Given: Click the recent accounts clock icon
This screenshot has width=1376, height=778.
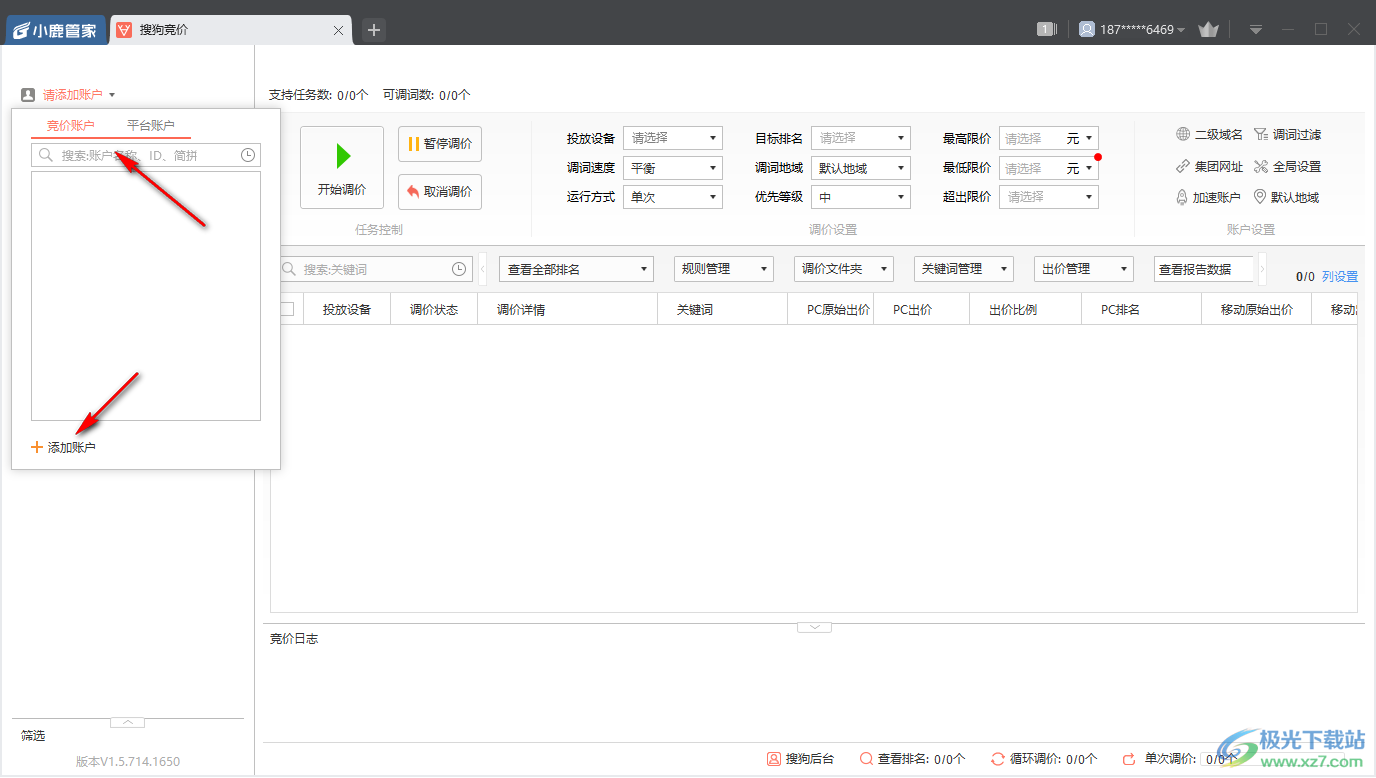Looking at the screenshot, I should pos(250,155).
